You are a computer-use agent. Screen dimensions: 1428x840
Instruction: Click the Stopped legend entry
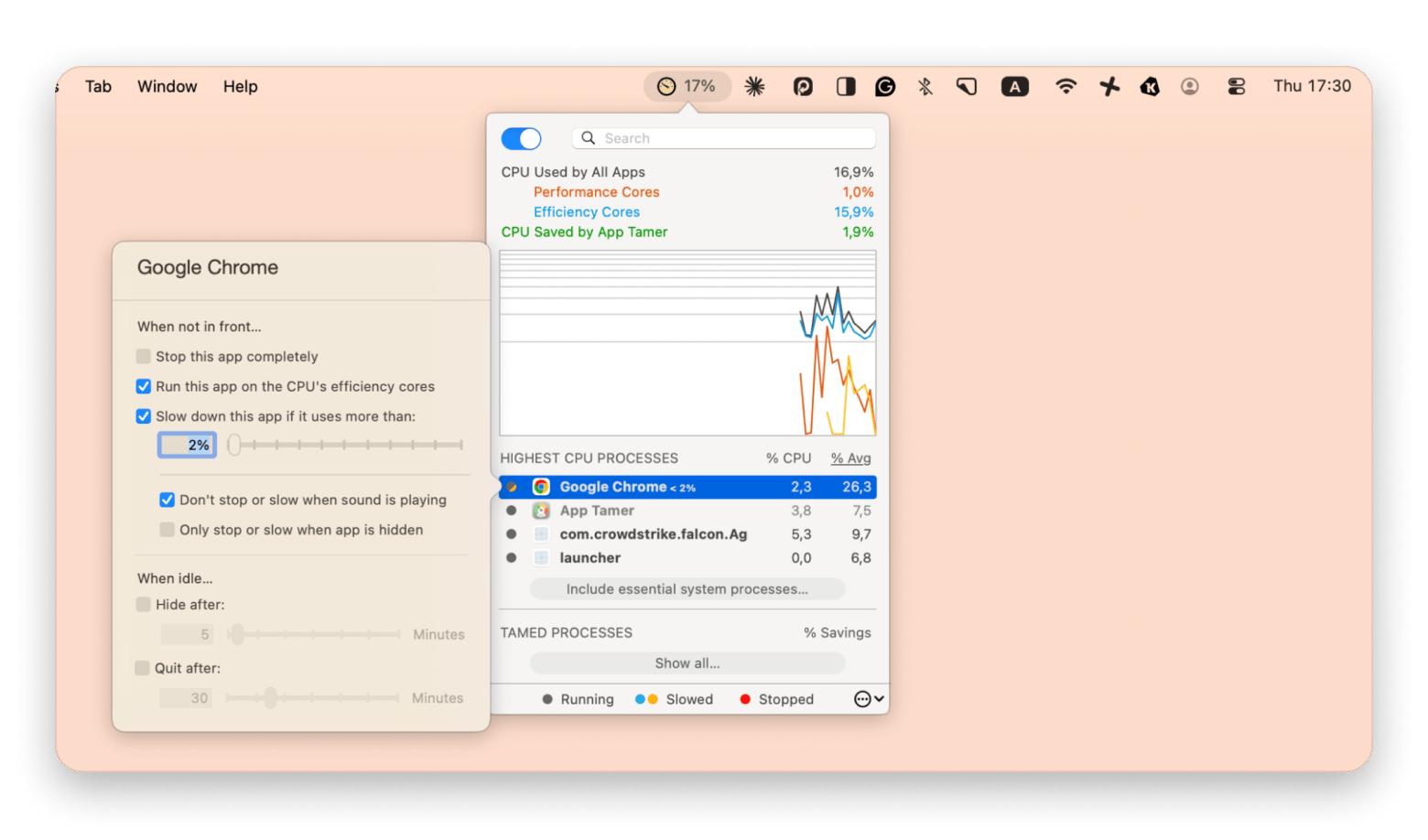pos(776,699)
